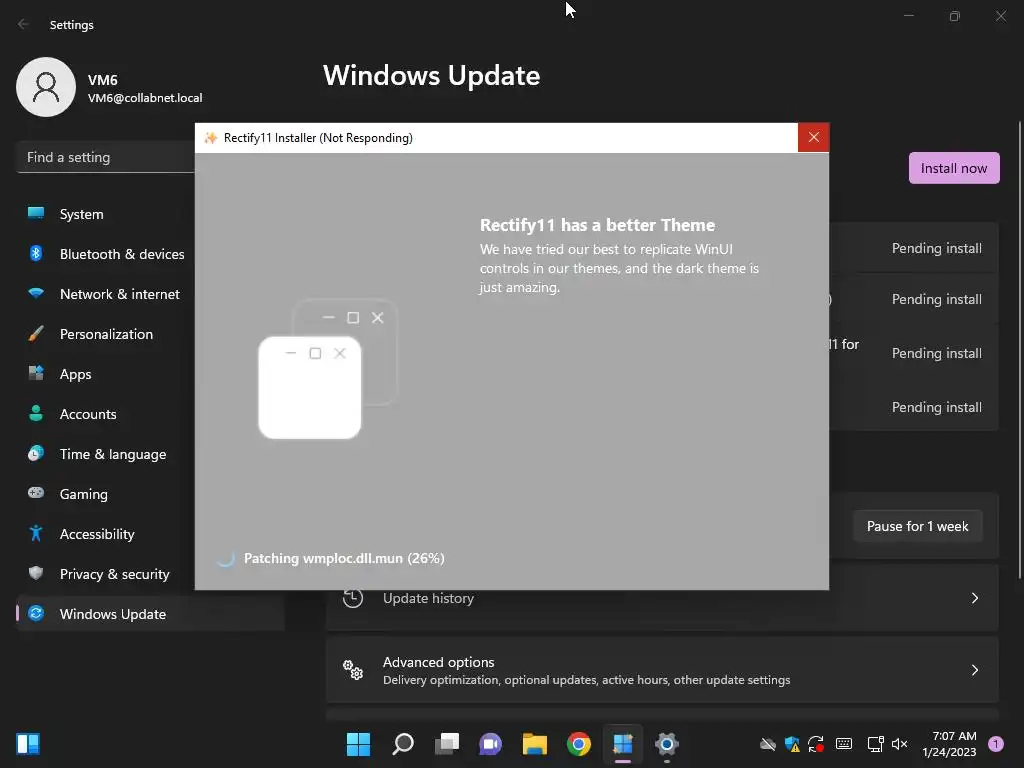This screenshot has height=768, width=1024.
Task: Click the Apps grid icon in sidebar
Action: 36,373
